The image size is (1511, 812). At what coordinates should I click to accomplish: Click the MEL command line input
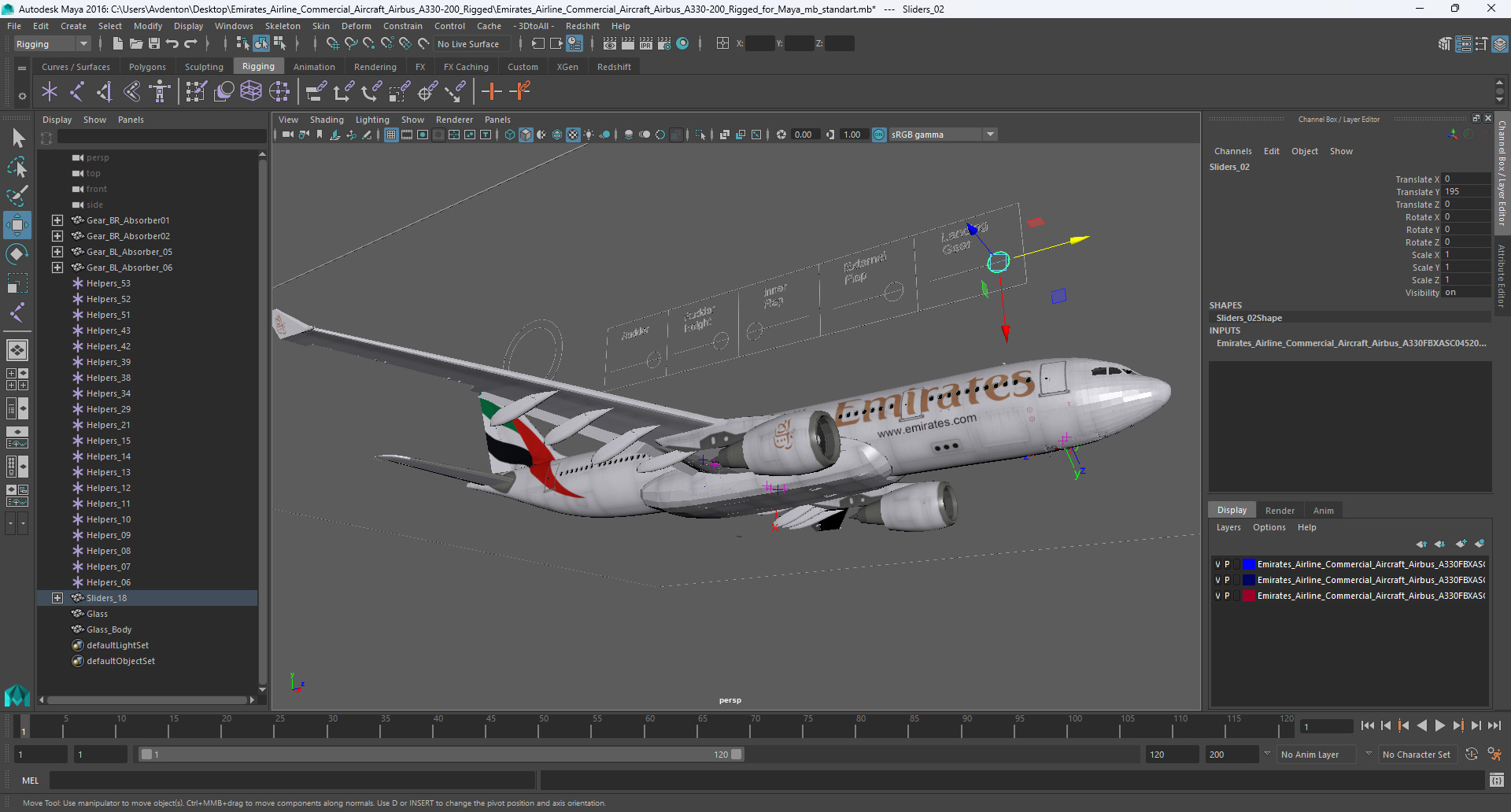292,781
